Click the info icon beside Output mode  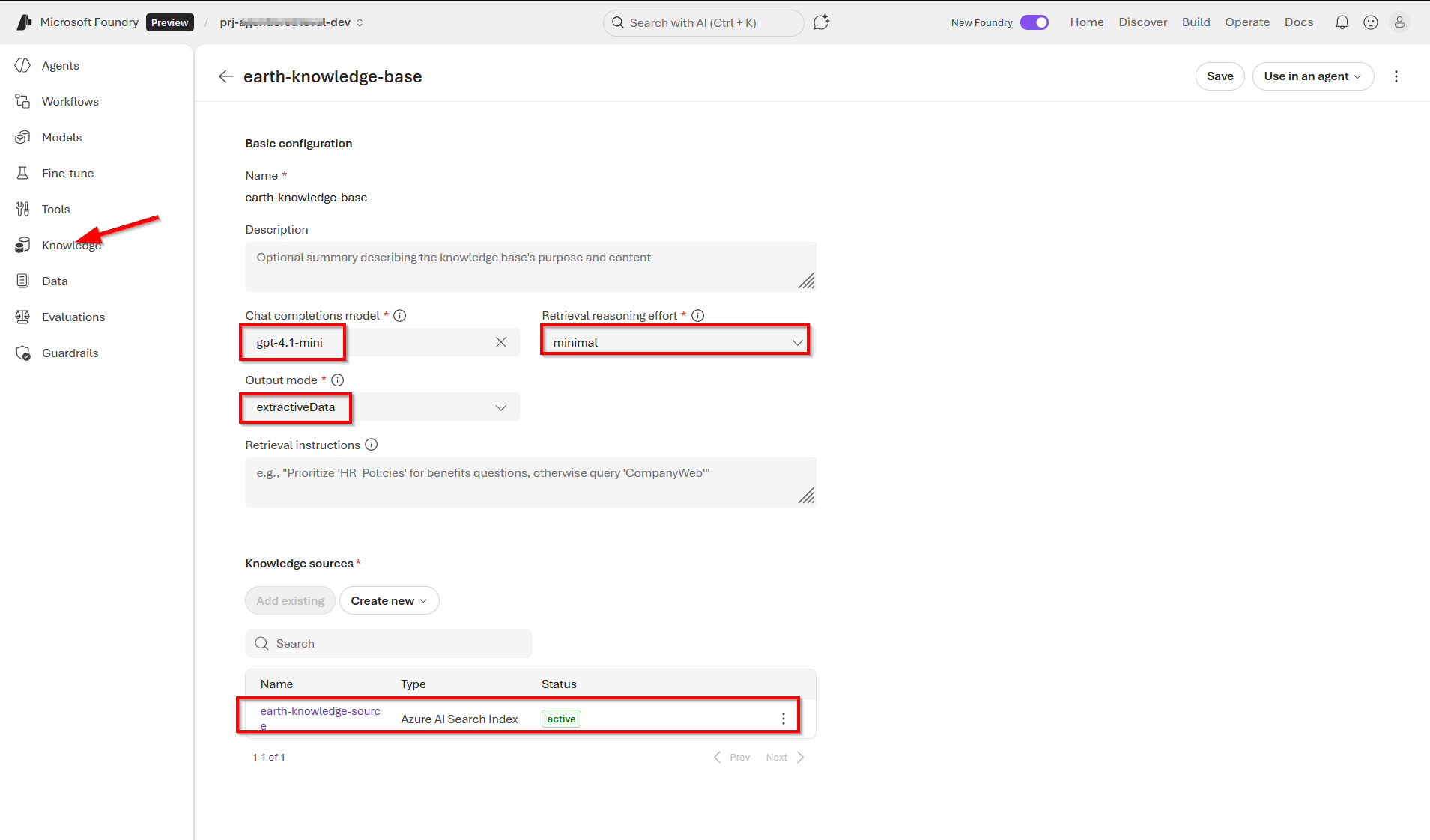pos(338,380)
